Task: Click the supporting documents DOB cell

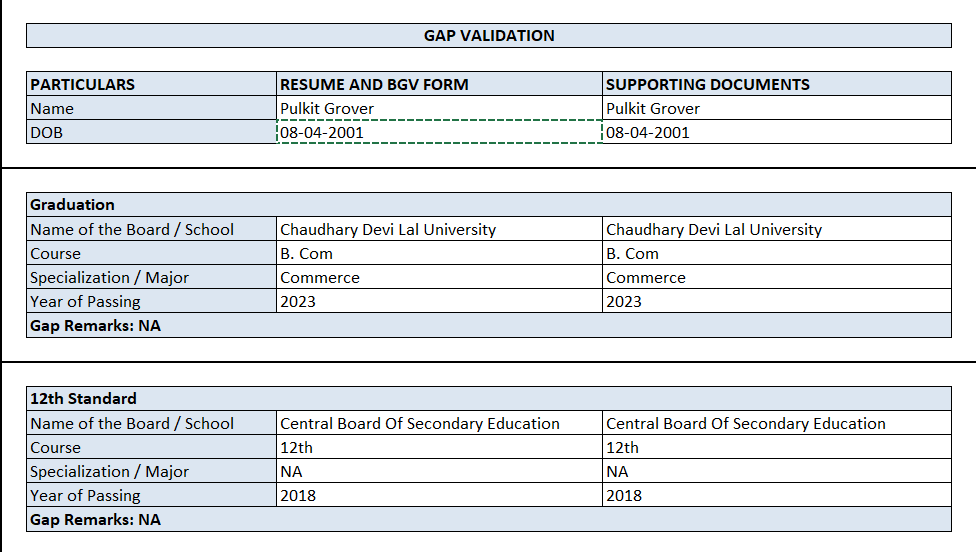Action: click(x=776, y=132)
